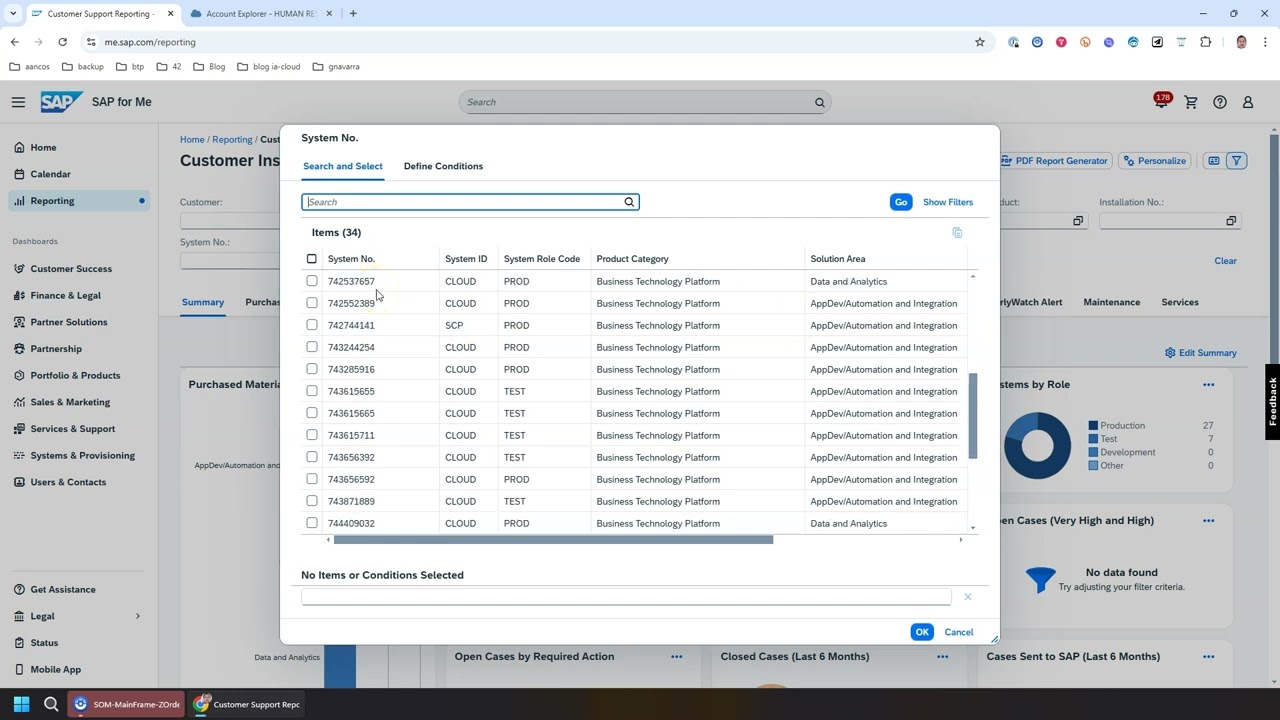This screenshot has width=1280, height=720.
Task: Open the filter funnel icon in page header
Action: (x=1236, y=161)
